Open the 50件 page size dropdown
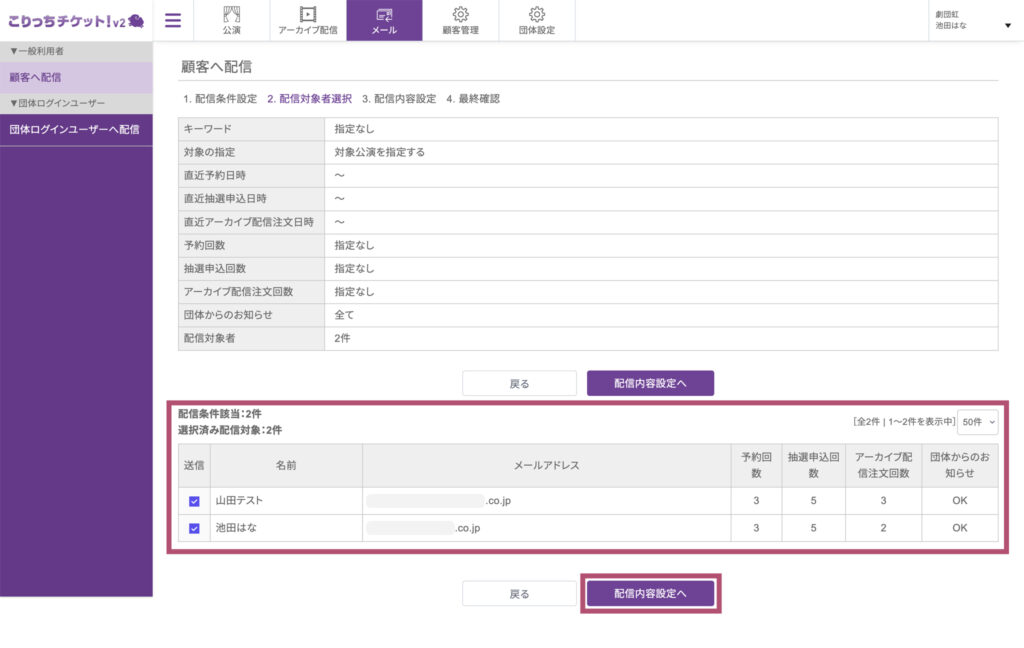This screenshot has width=1024, height=648. (x=977, y=422)
